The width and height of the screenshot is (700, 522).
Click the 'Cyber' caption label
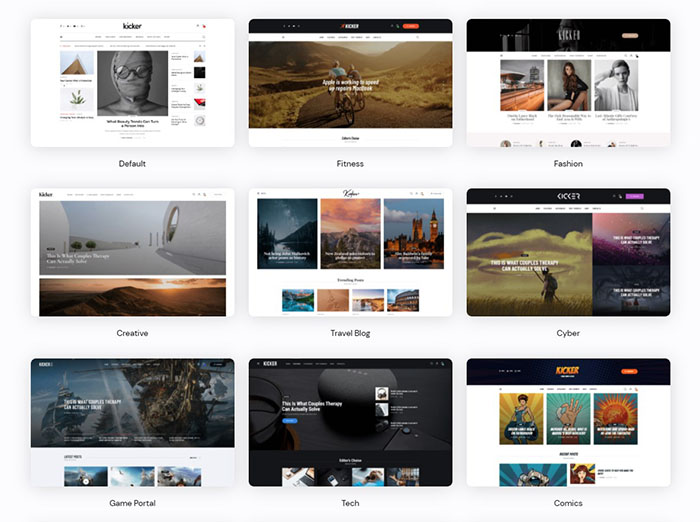click(568, 333)
